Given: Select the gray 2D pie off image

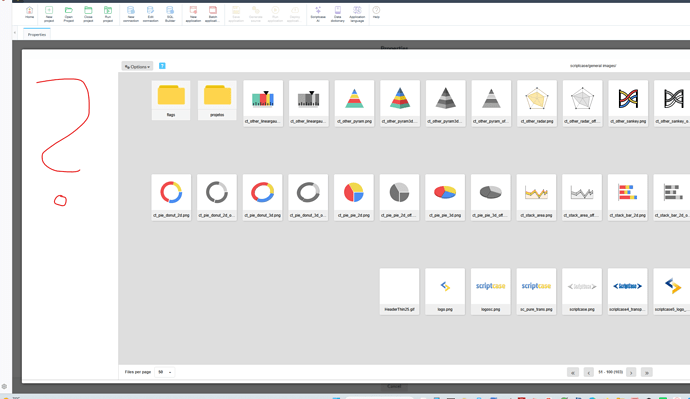Looking at the screenshot, I should pos(400,198).
